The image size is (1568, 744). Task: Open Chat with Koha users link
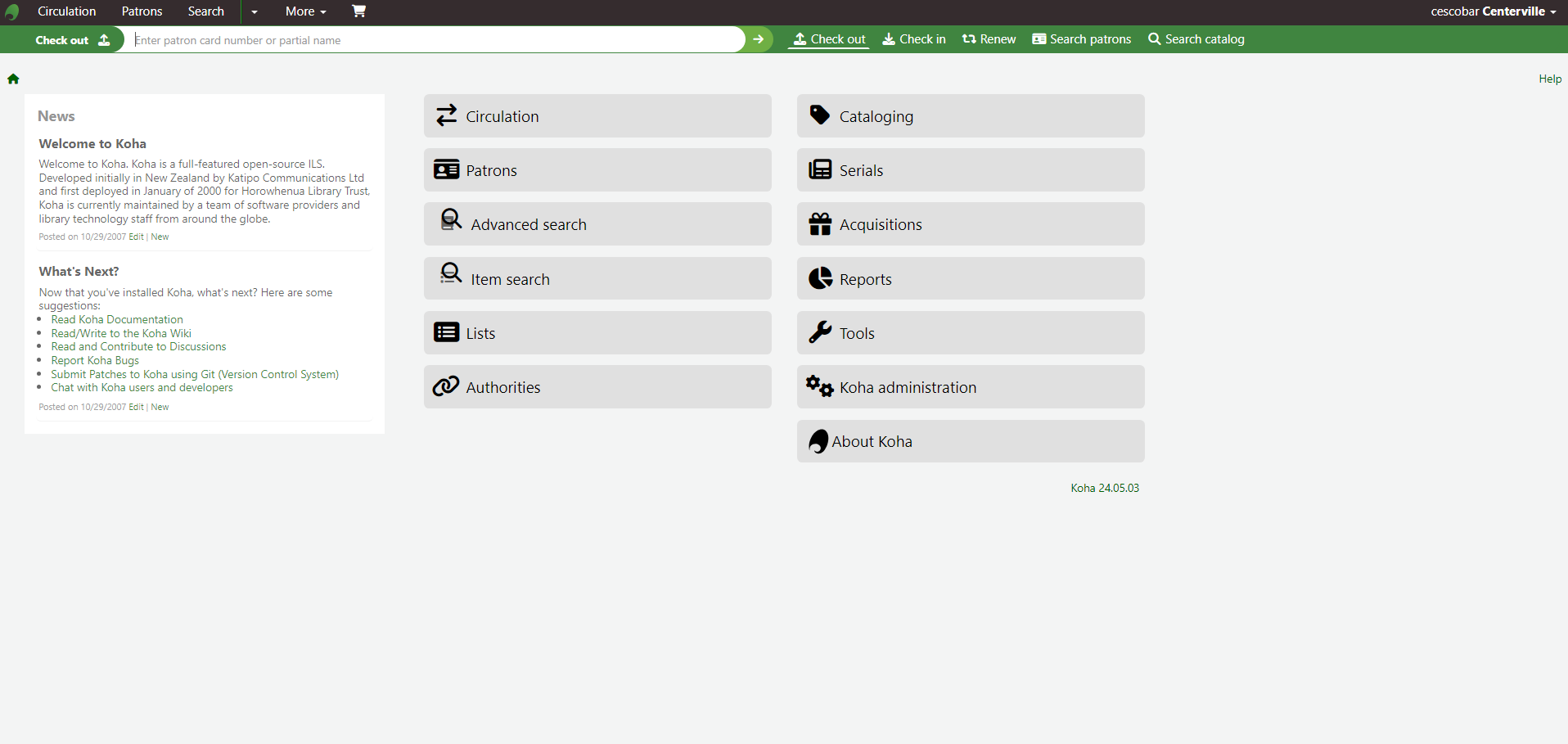[x=142, y=387]
